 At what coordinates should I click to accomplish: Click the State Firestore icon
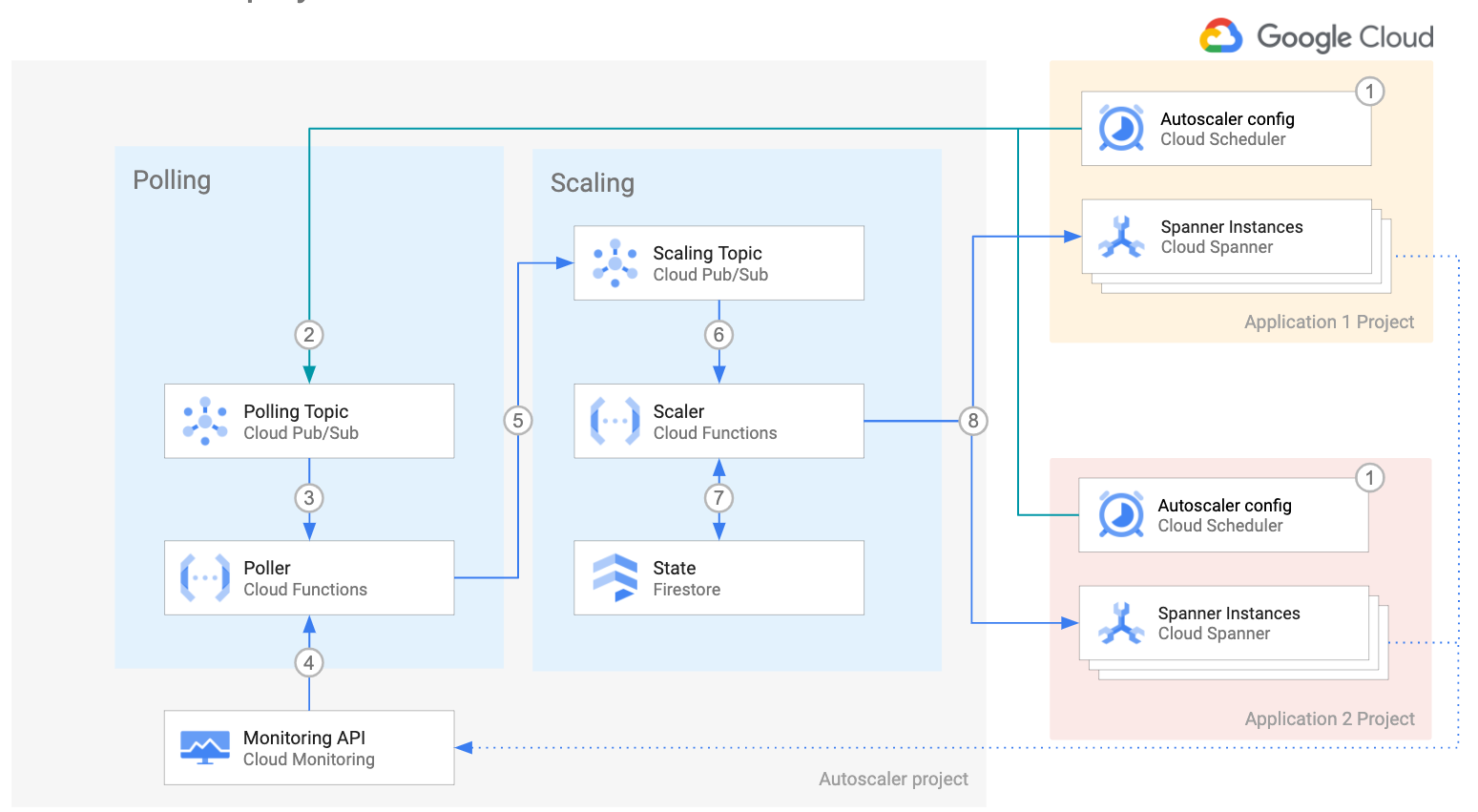tap(615, 577)
